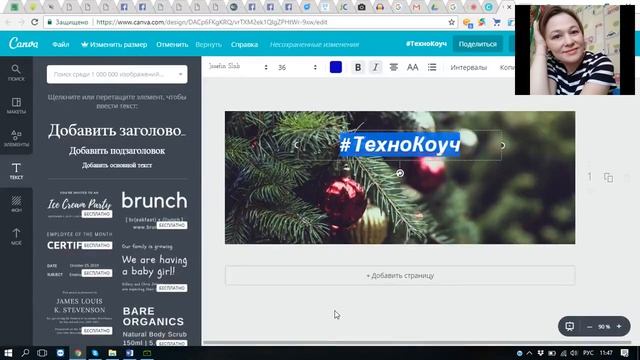
Task: Toggle bulleted list formatting
Action: click(x=432, y=67)
